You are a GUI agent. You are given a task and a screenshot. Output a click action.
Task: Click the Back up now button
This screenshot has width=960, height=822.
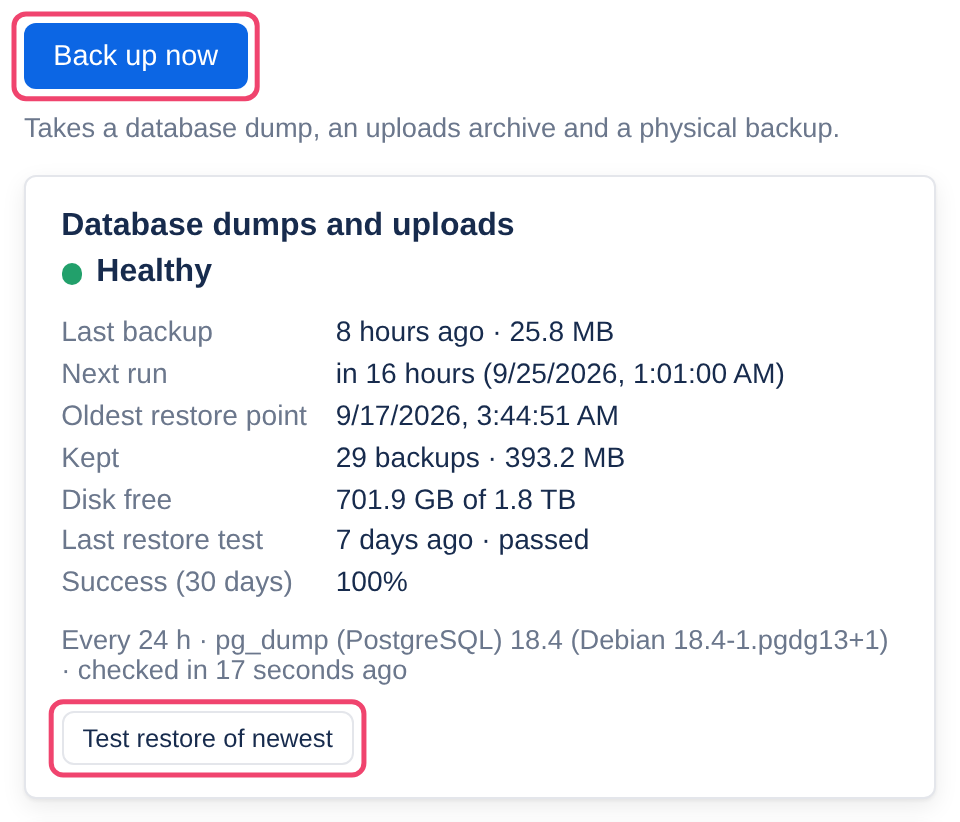point(136,56)
